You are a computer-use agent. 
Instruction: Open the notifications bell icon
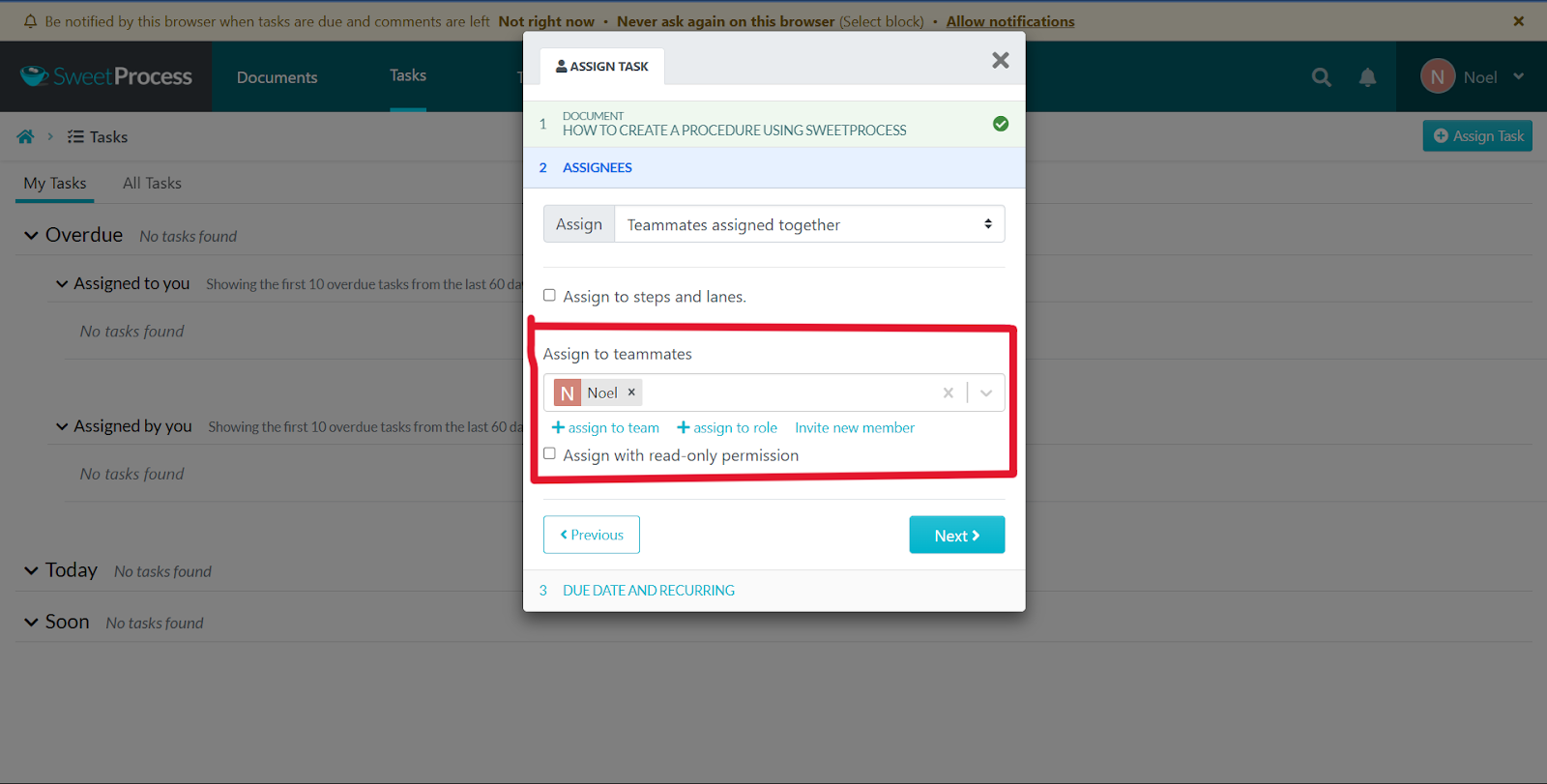click(1367, 77)
